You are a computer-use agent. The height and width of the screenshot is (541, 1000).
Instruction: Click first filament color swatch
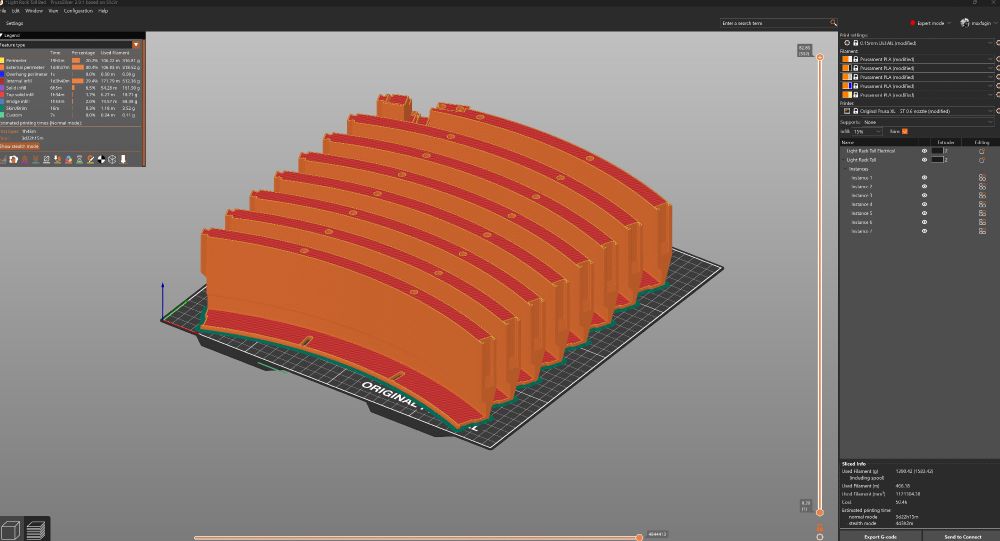tap(847, 59)
